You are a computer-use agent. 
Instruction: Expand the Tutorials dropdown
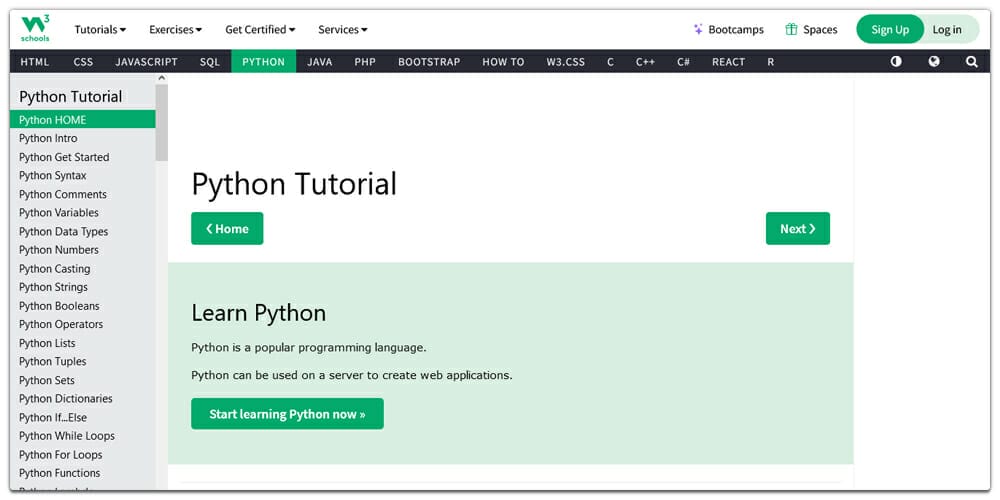pos(100,29)
